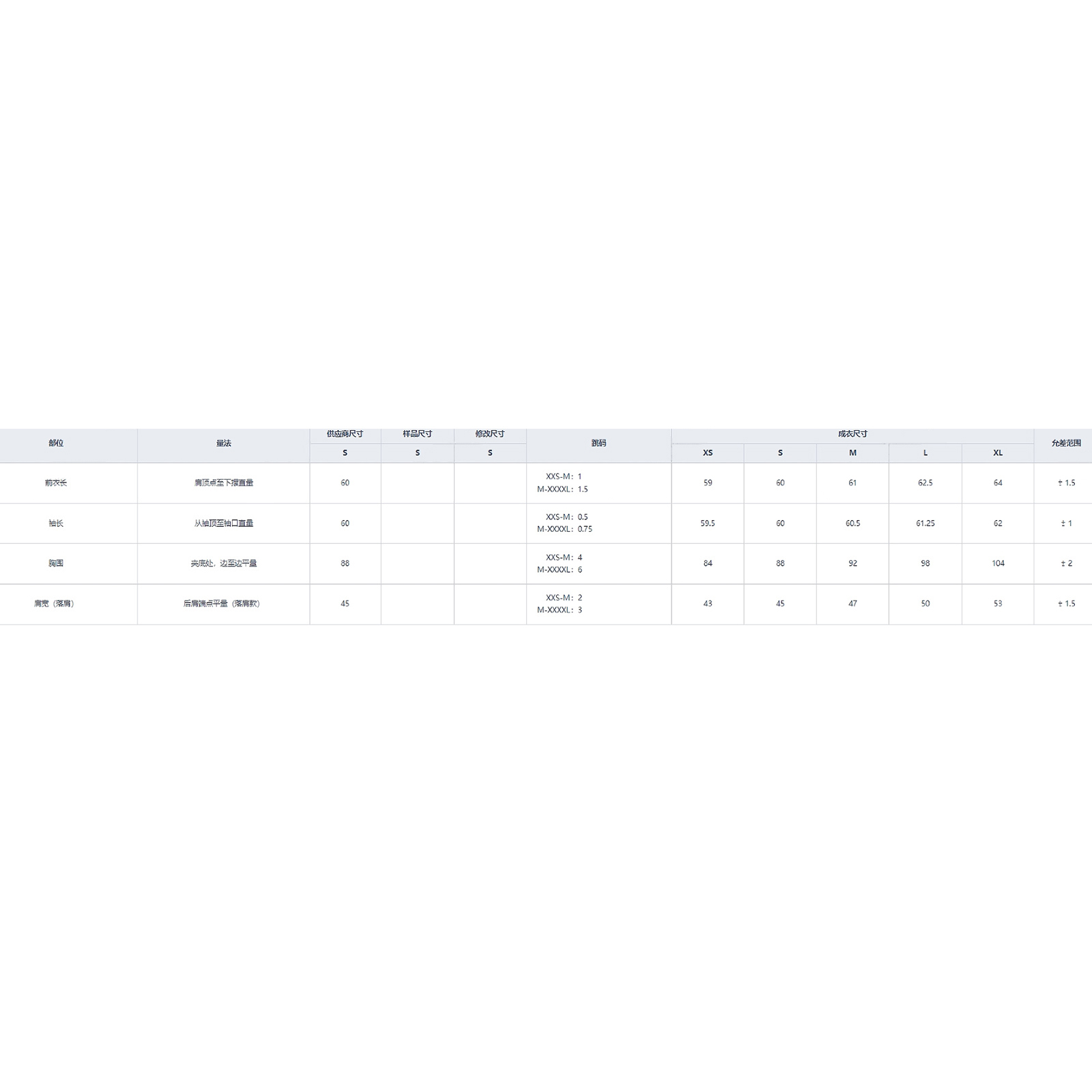
Task: Click the 部位 column header
Action: coord(56,443)
